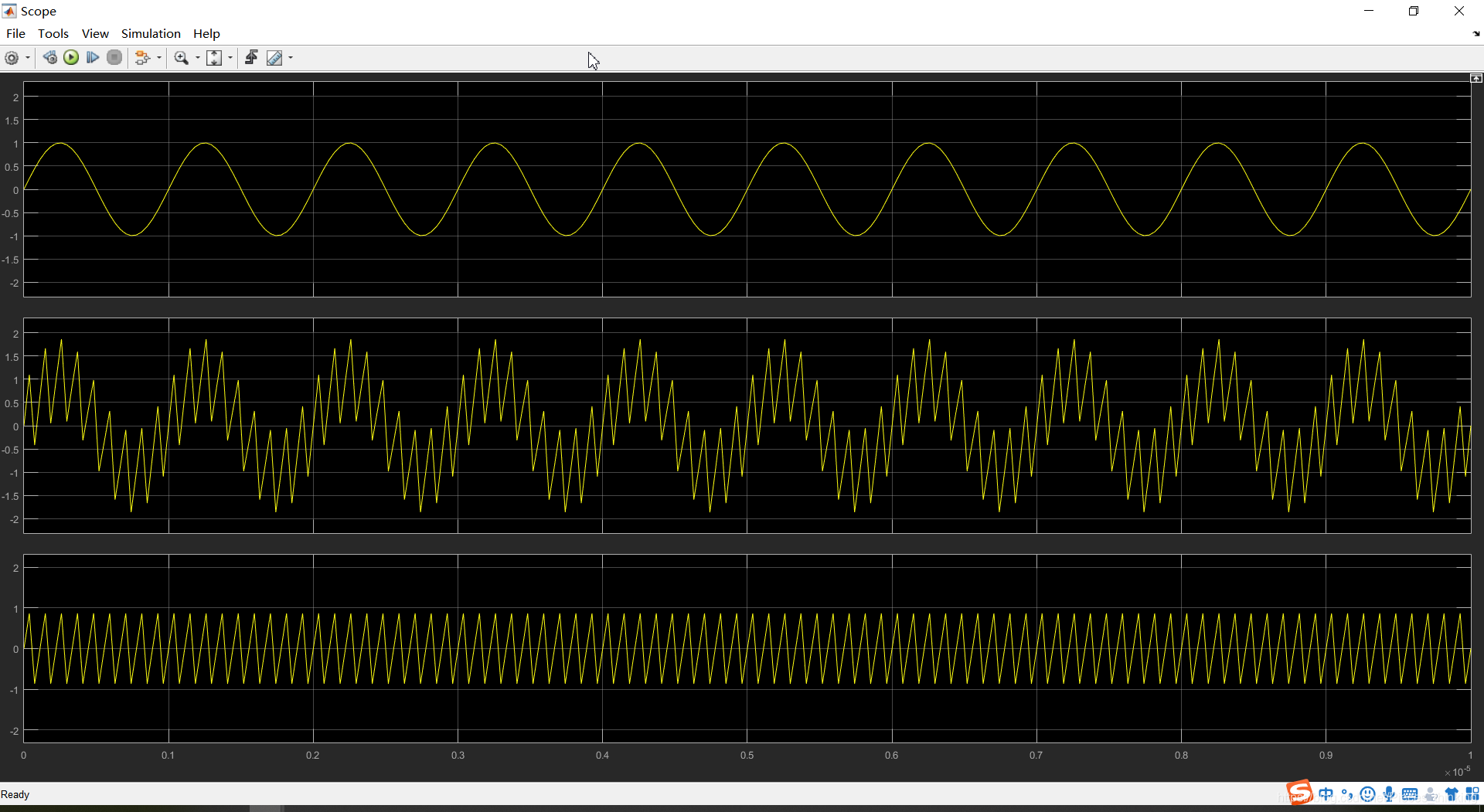Open Scope configuration properties gear
The width and height of the screenshot is (1484, 812).
click(x=12, y=57)
